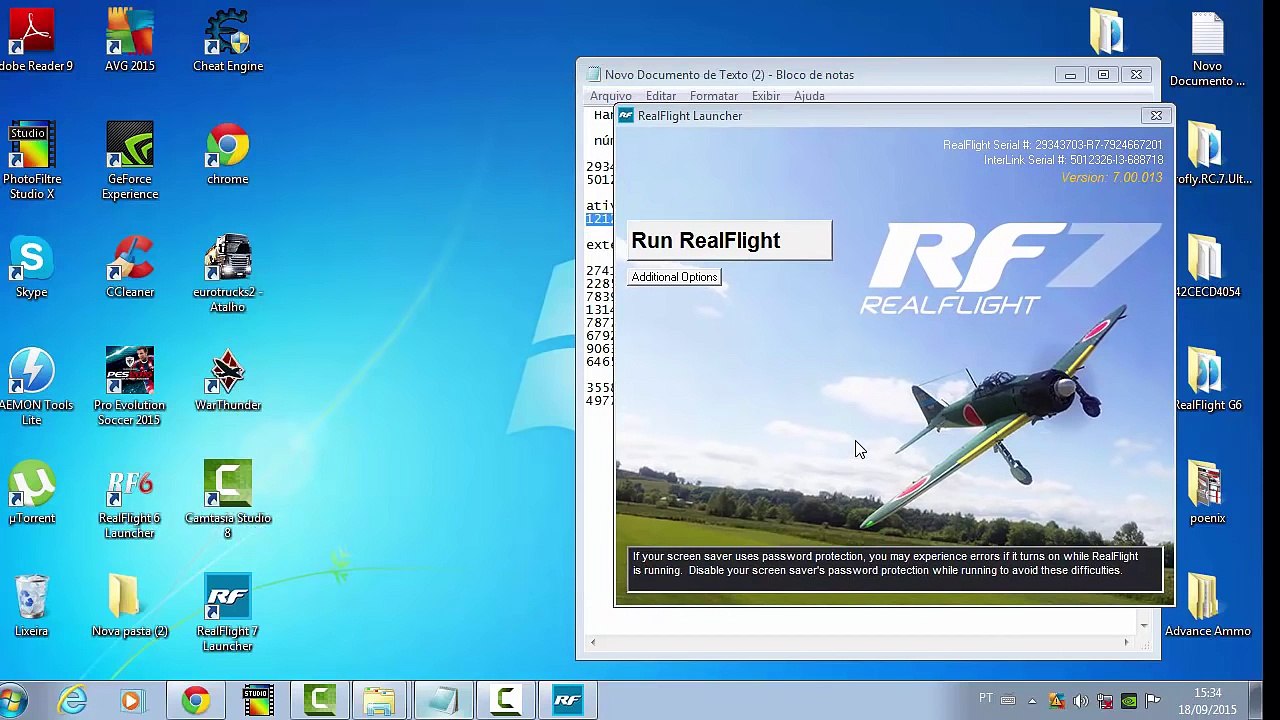Select the RealFlight 6 Launcher desktop icon
This screenshot has width=1280, height=720.
click(x=130, y=501)
